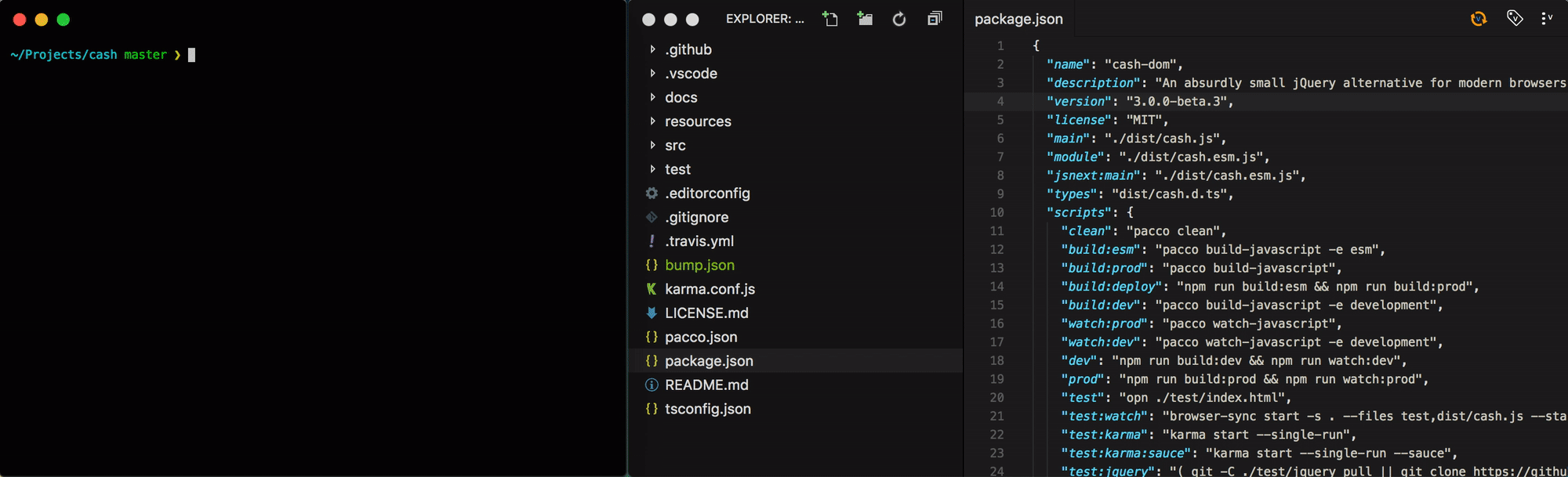
Task: Expand the docs folder
Action: [796, 97]
